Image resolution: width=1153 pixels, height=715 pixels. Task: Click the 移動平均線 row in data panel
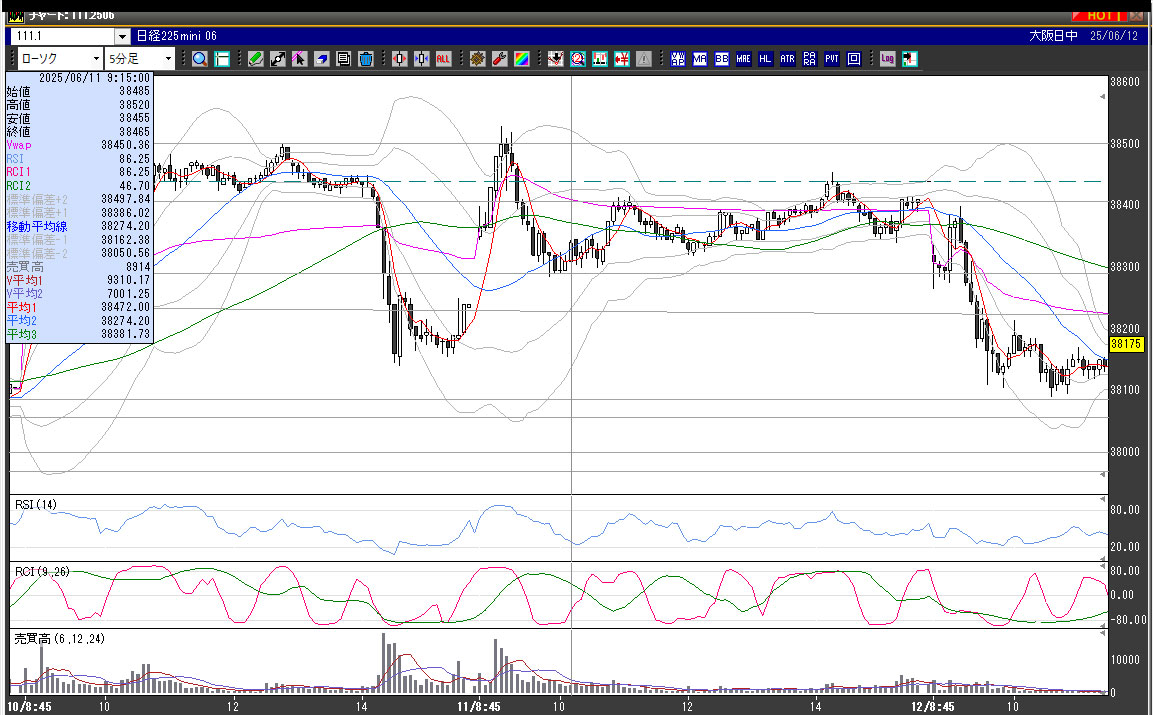[x=78, y=226]
